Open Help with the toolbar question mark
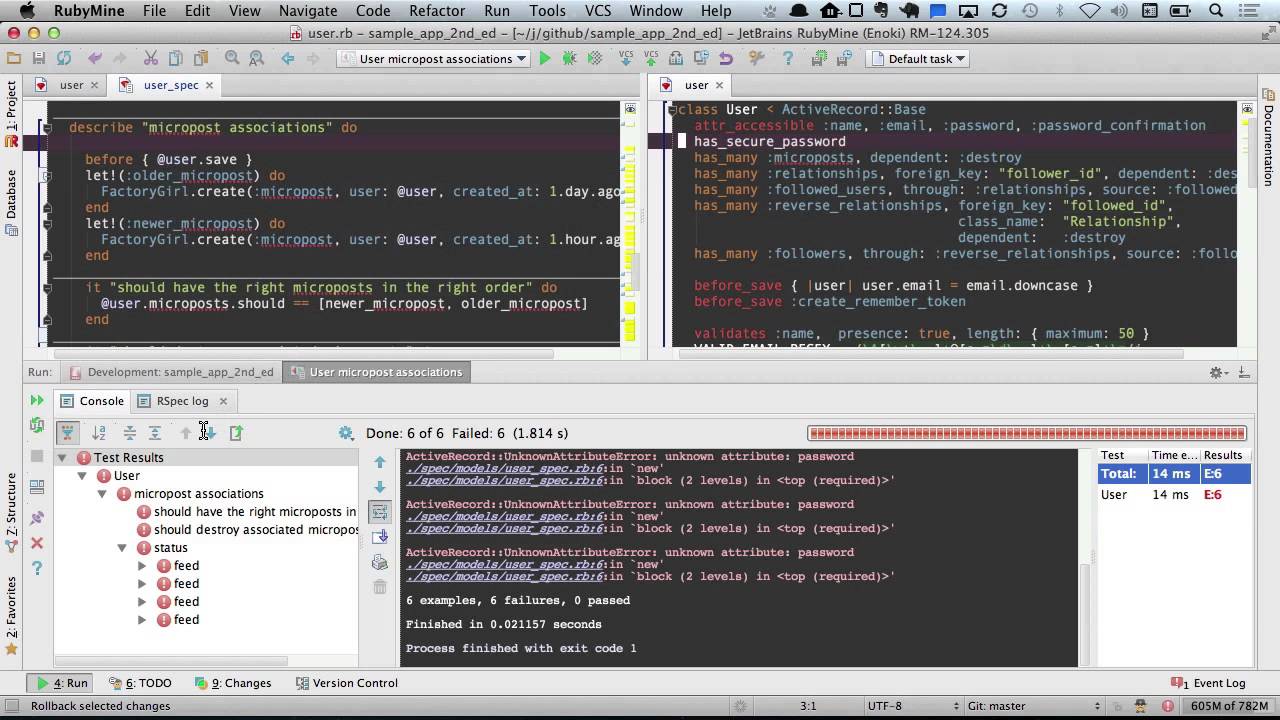The width and height of the screenshot is (1280, 720). coord(787,59)
